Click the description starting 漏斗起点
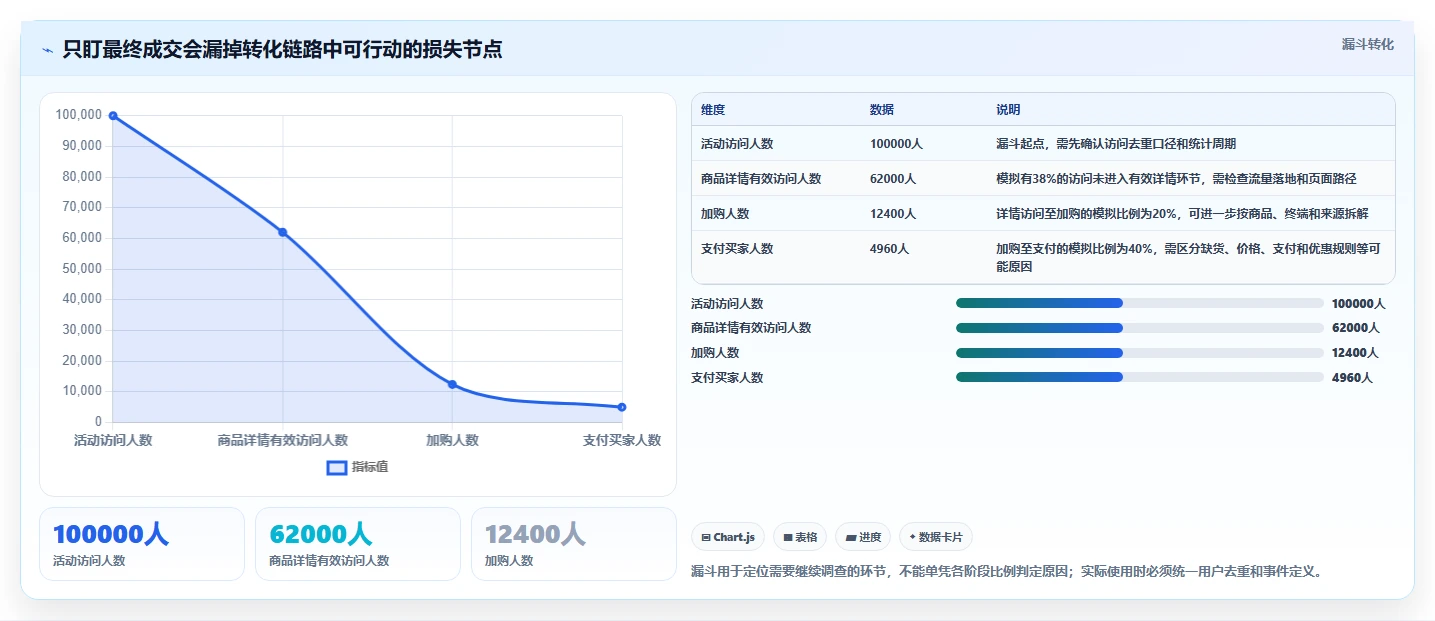 [1116, 144]
